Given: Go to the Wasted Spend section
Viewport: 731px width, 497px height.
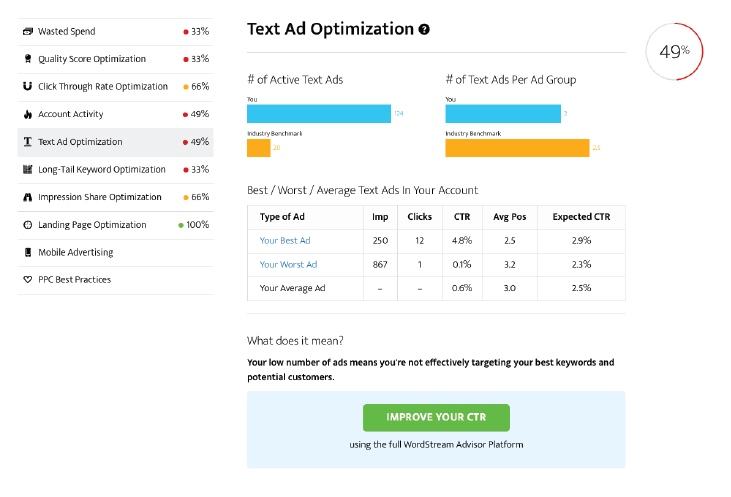Looking at the screenshot, I should (x=115, y=32).
